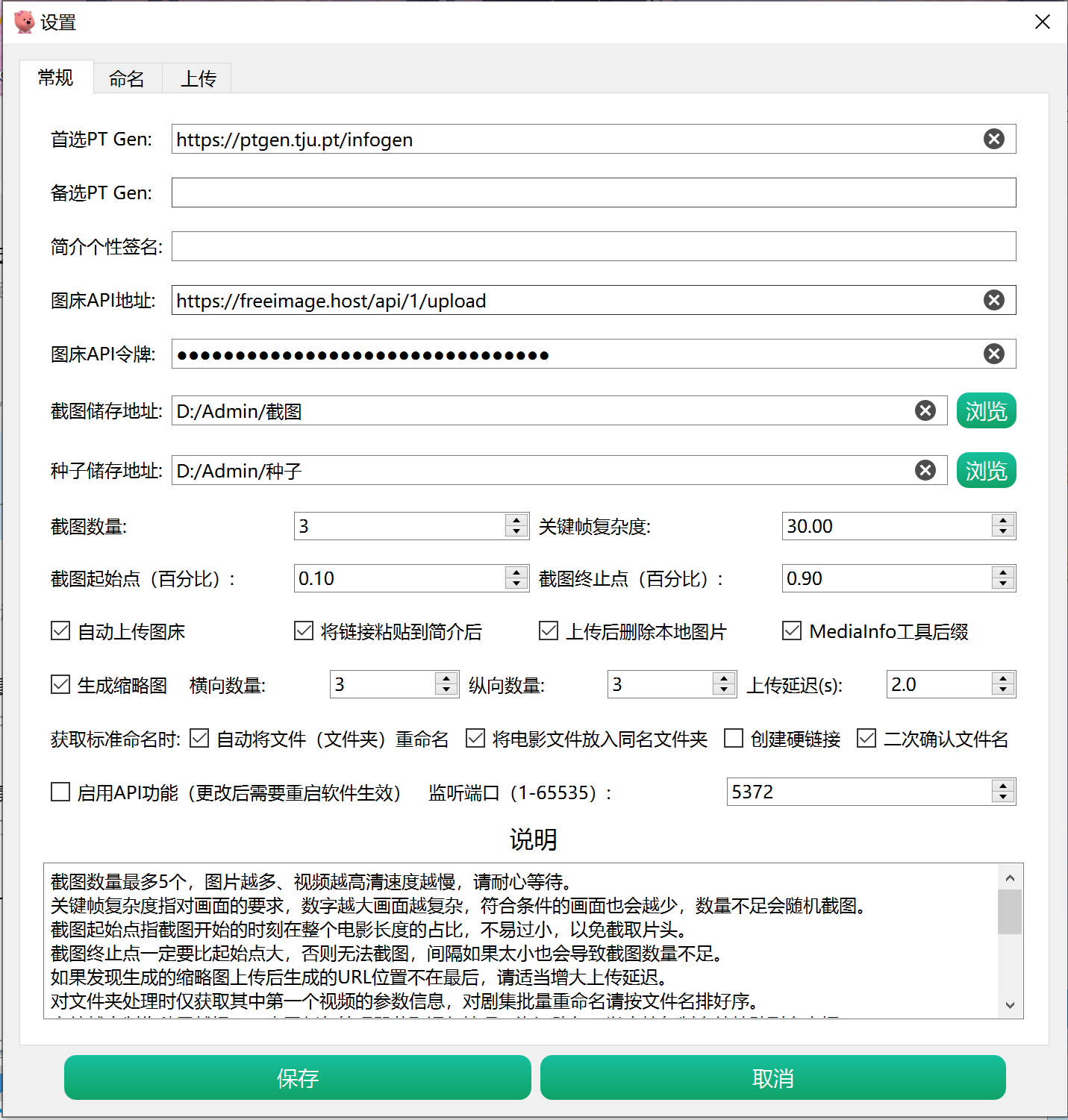Enable the 启用API功能 checkbox

click(x=60, y=792)
